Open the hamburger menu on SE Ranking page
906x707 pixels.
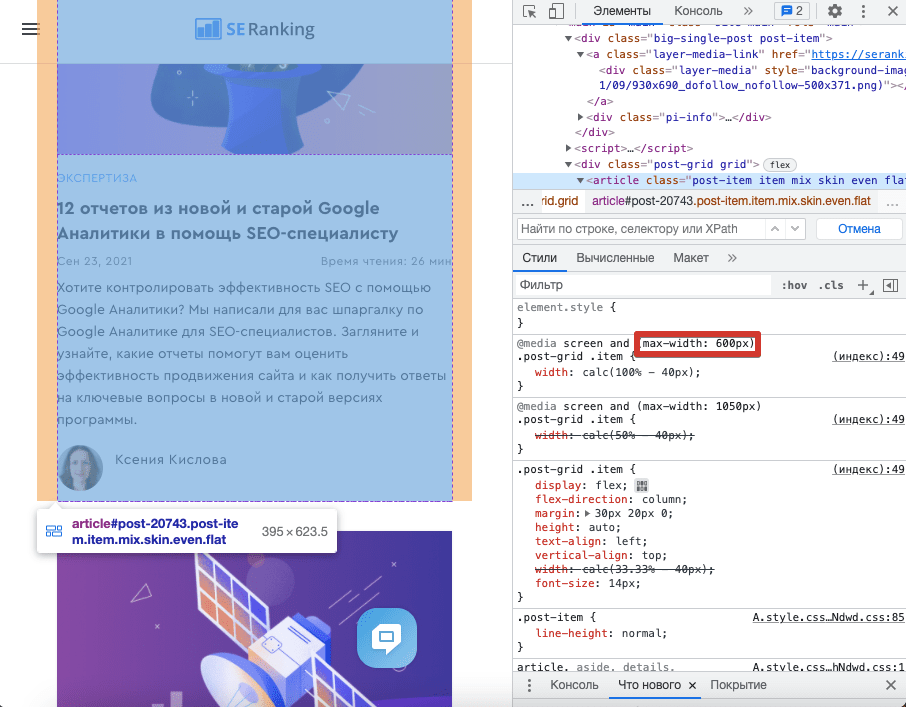click(30, 29)
